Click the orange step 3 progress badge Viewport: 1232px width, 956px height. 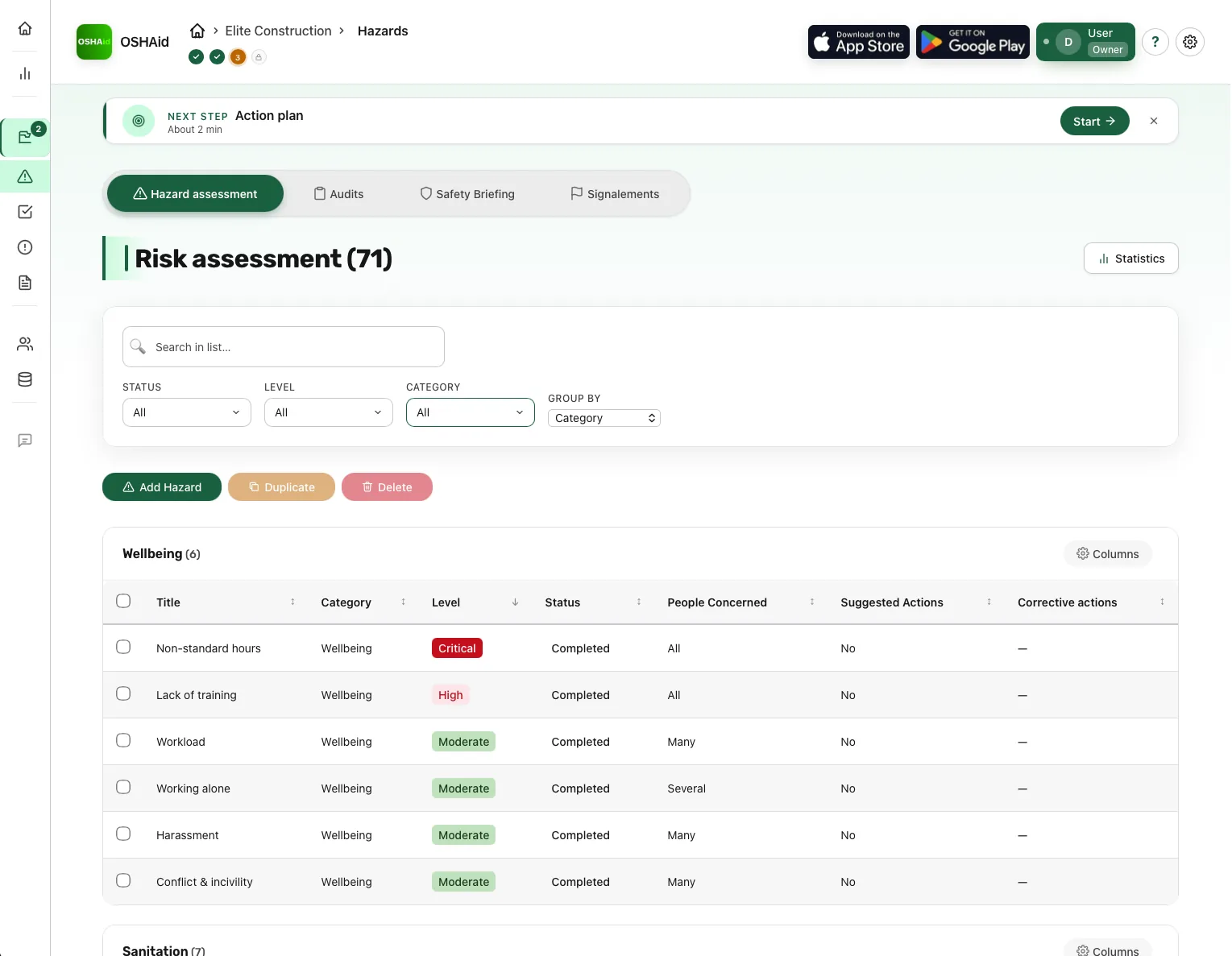238,57
